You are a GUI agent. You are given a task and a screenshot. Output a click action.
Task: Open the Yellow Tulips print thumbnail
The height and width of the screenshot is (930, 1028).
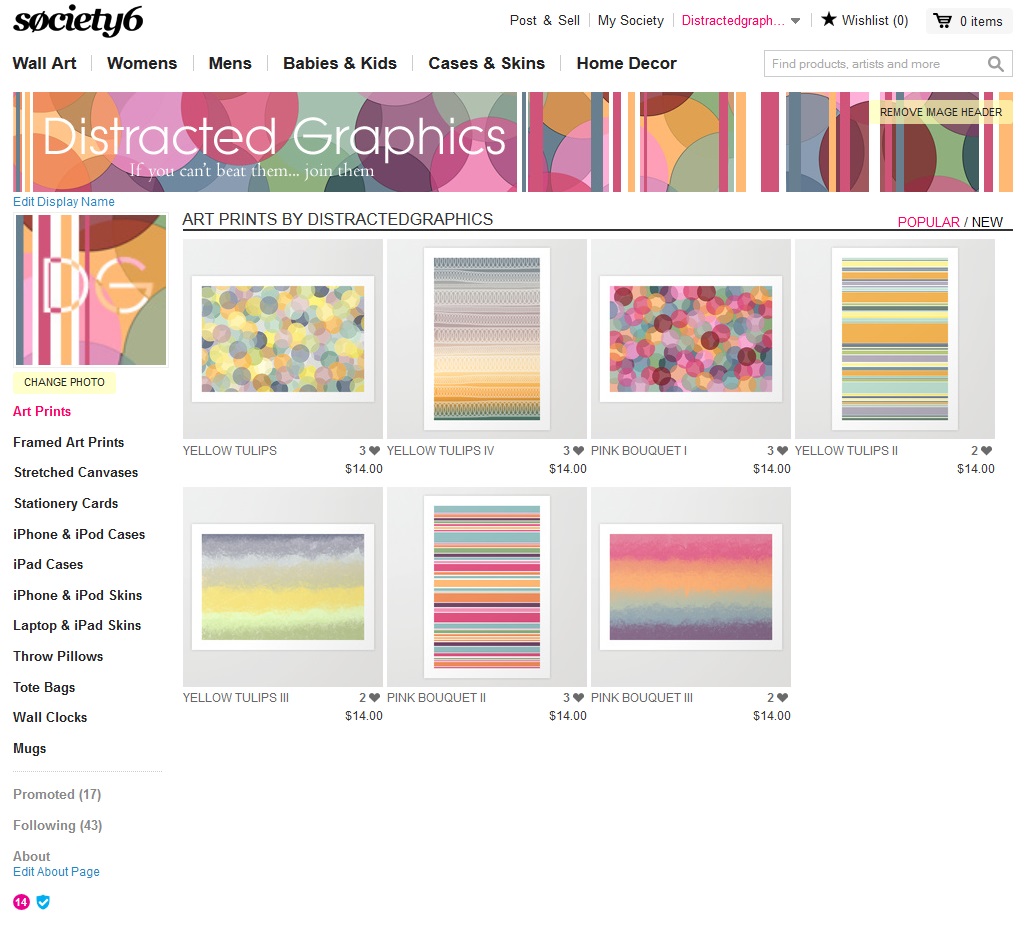283,339
